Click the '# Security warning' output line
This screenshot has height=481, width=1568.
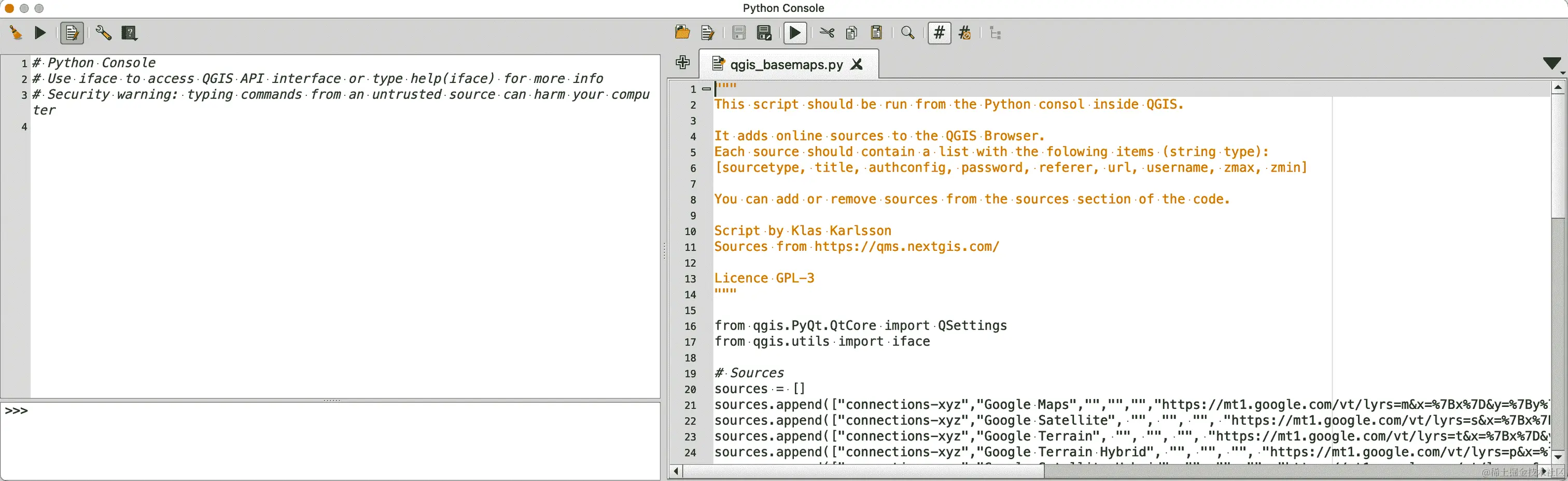tap(341, 102)
